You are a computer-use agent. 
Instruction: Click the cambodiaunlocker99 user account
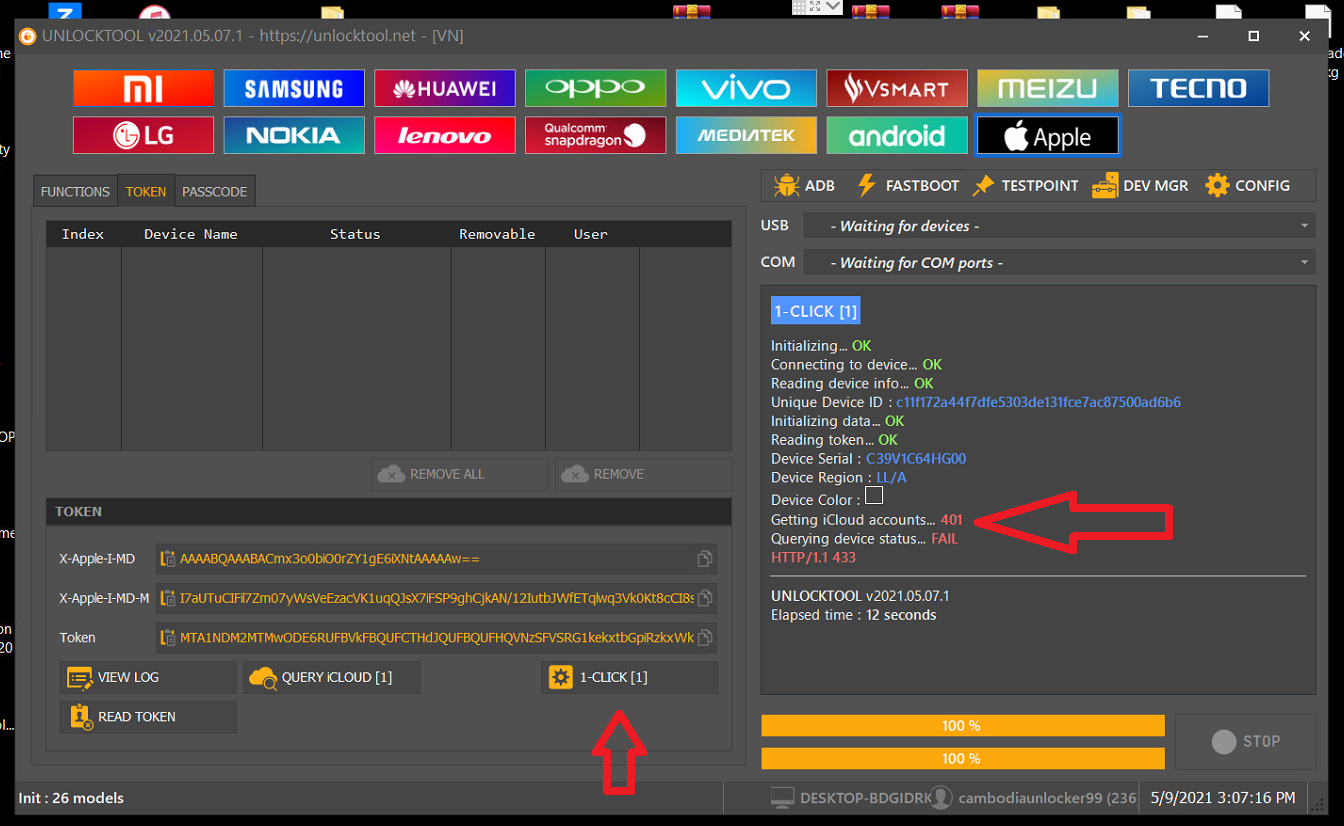[1047, 798]
